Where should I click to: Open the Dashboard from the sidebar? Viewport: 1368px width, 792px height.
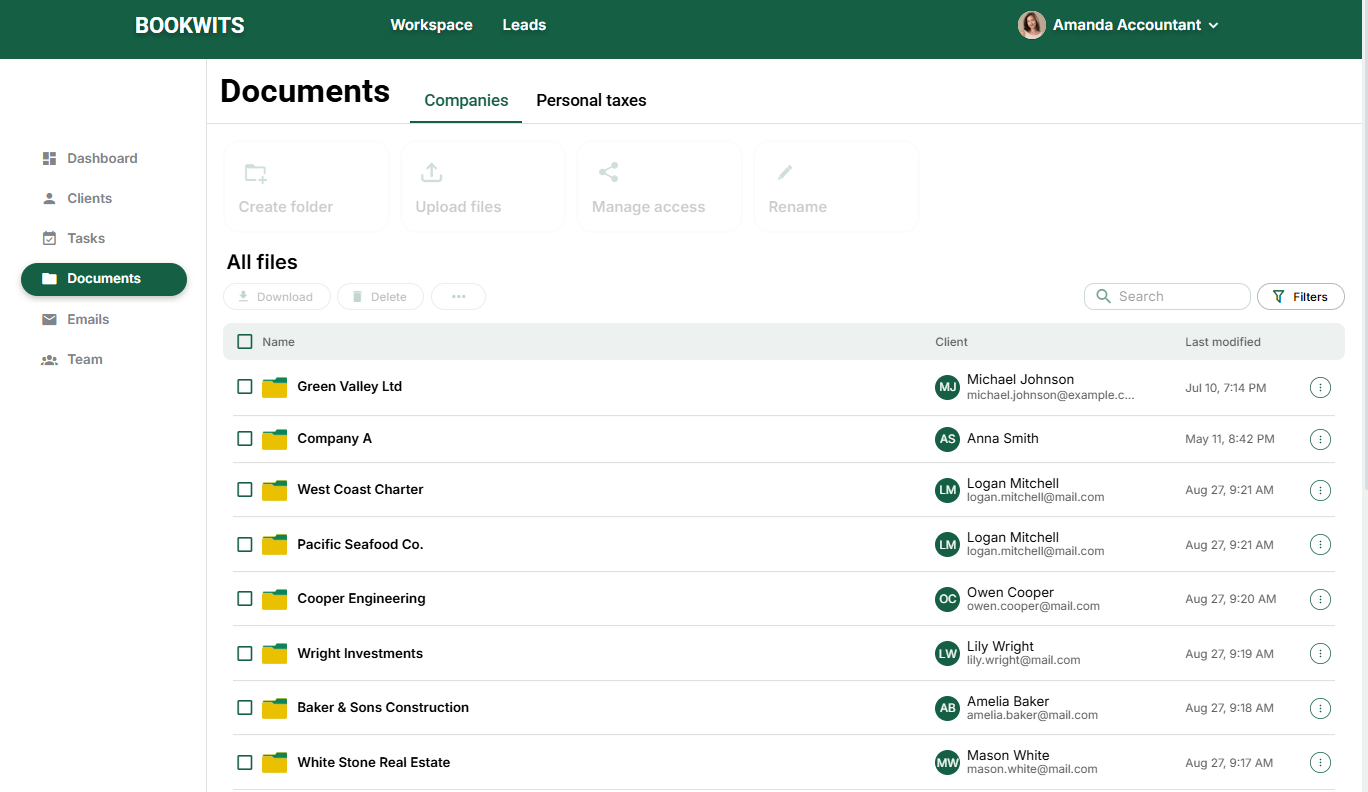(x=102, y=158)
